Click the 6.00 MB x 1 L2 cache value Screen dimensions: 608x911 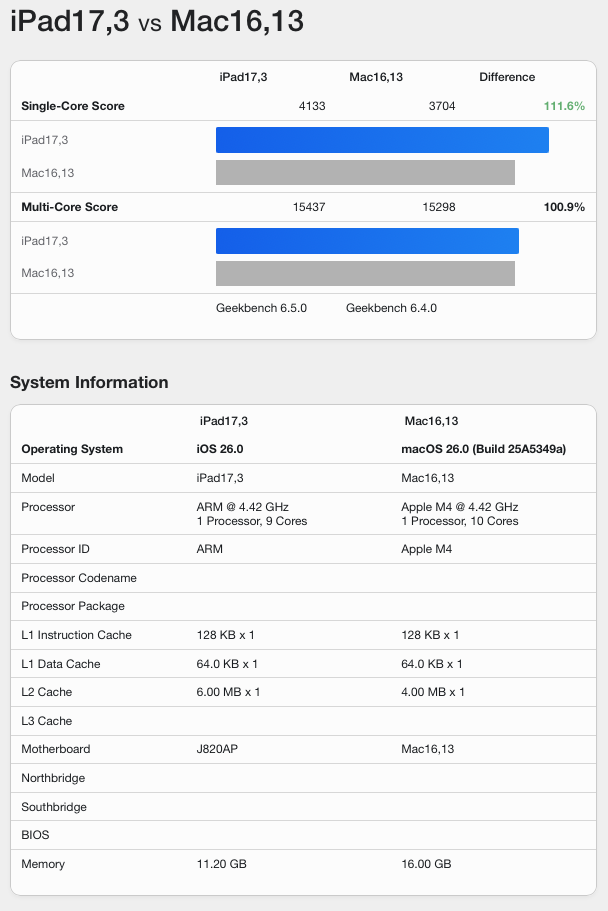pos(228,692)
